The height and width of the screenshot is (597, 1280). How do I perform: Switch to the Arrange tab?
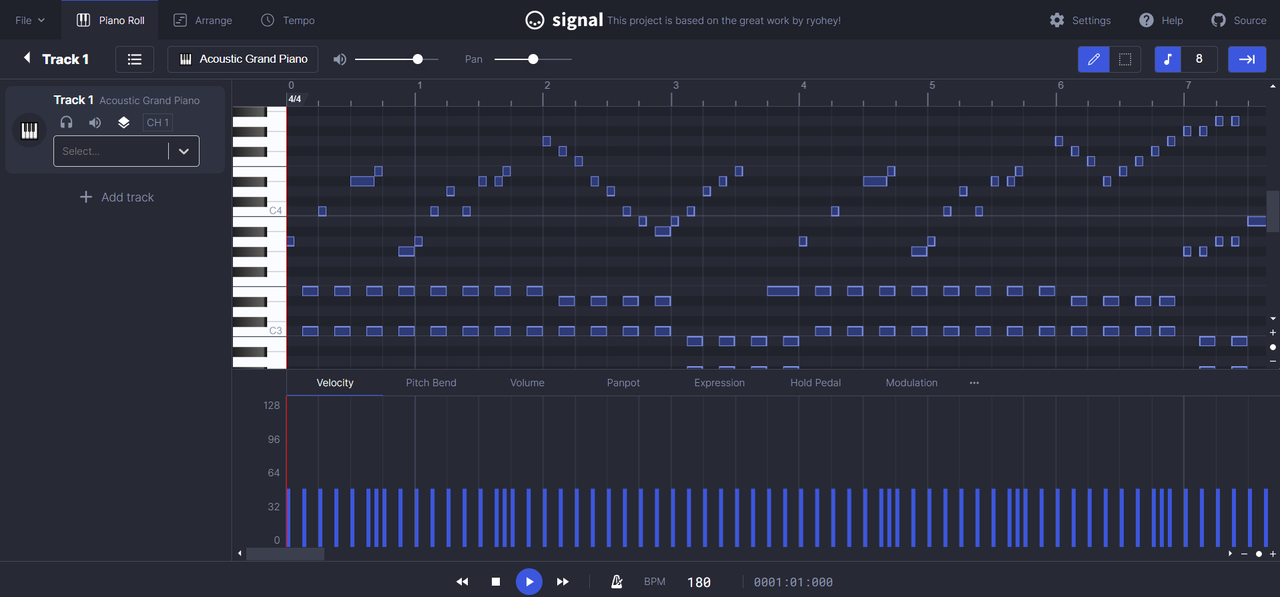(x=202, y=20)
